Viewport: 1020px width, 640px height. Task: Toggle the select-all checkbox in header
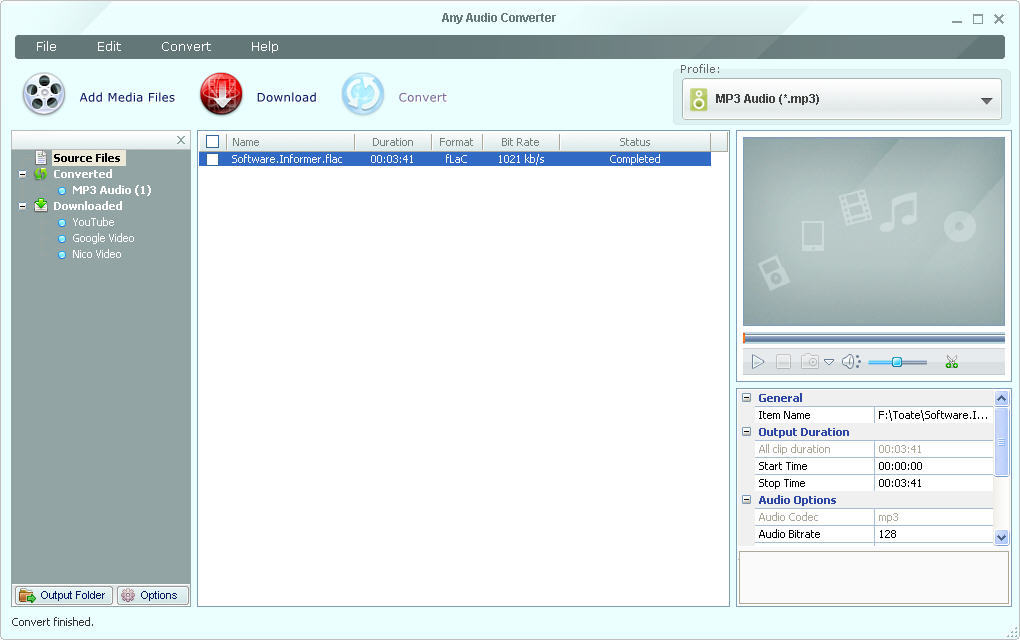[x=212, y=141]
